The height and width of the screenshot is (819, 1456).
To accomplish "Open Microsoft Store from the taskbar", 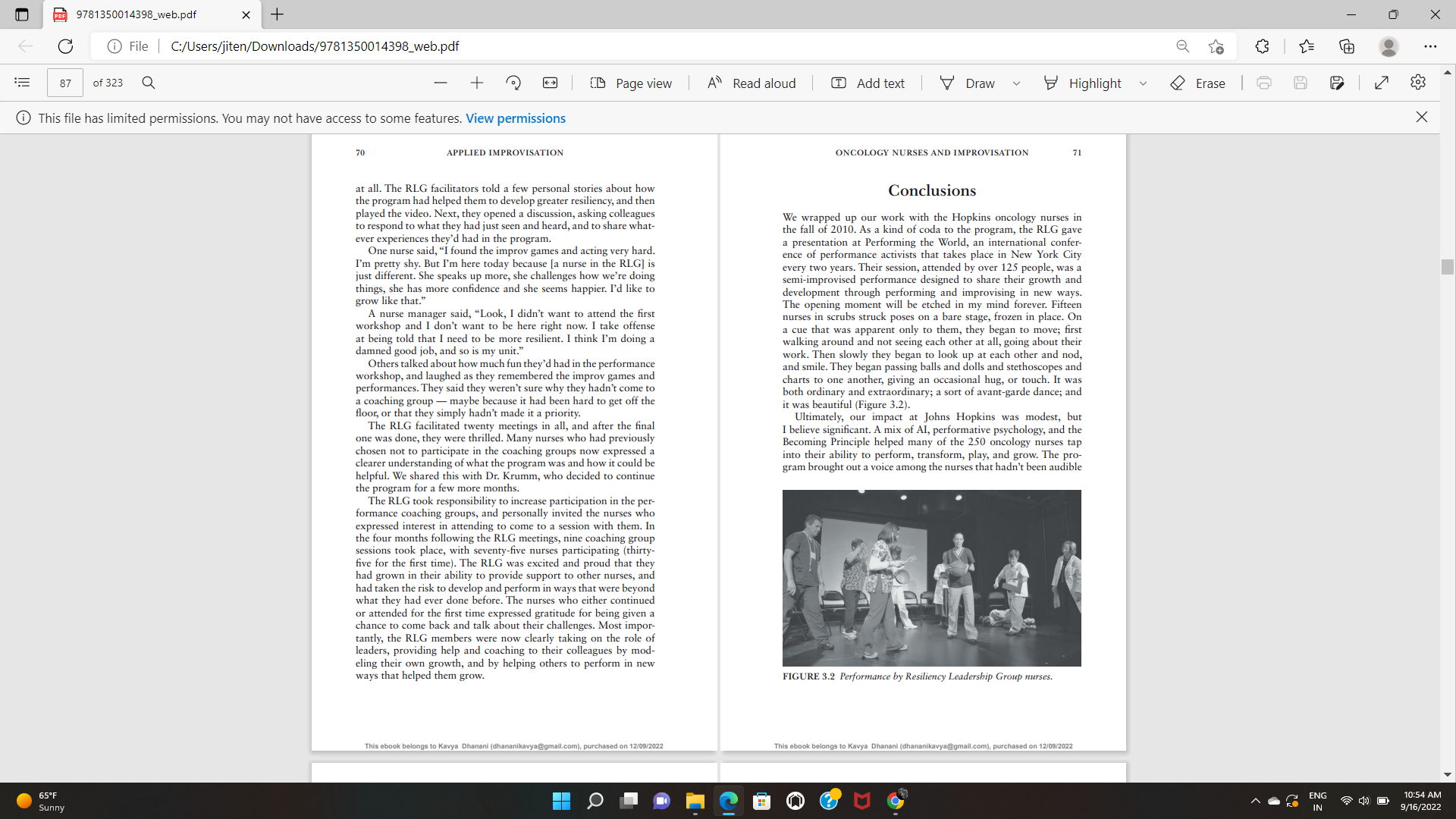I will point(762,801).
